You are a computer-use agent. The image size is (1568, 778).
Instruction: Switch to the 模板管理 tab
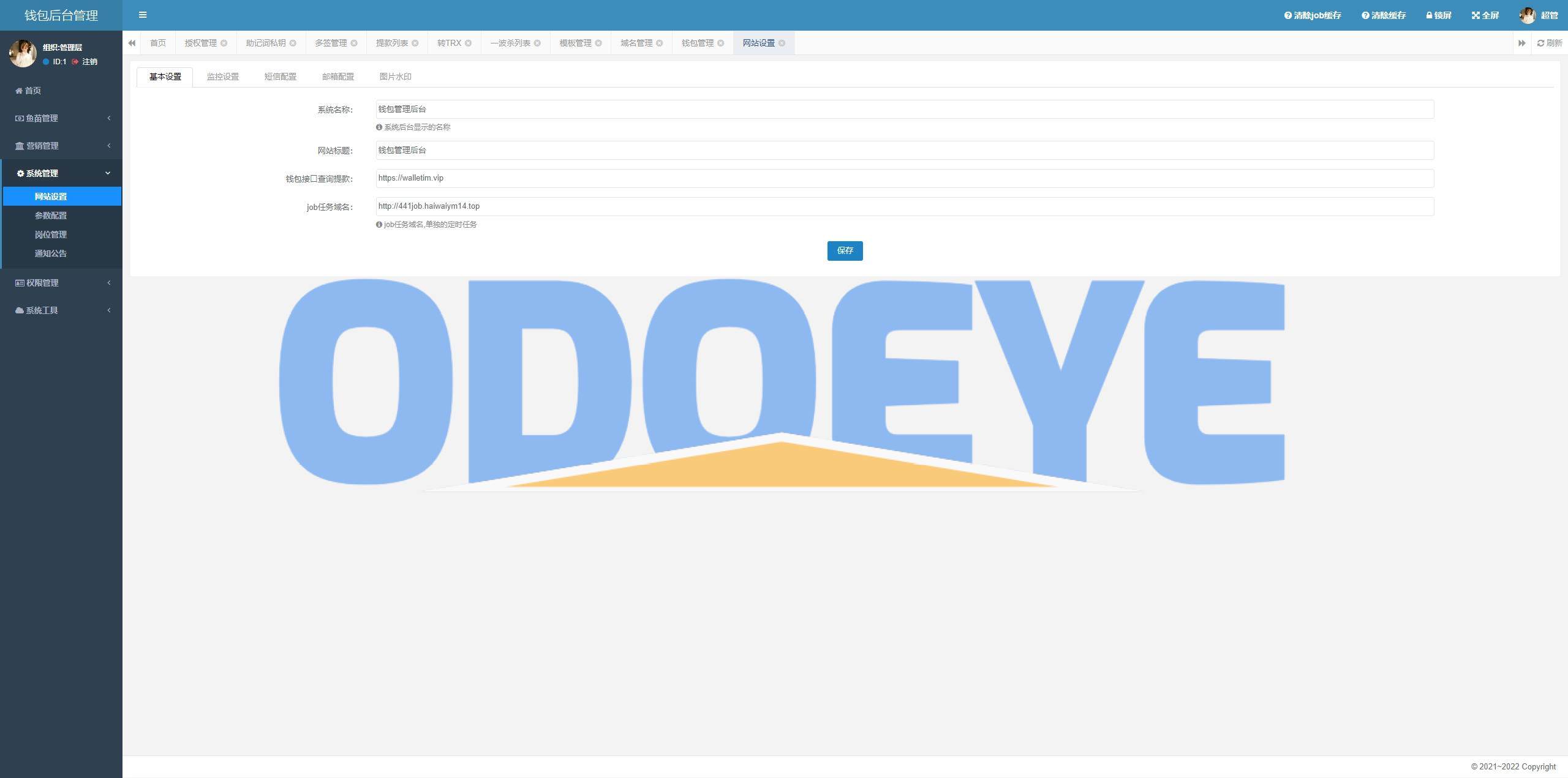tap(576, 43)
